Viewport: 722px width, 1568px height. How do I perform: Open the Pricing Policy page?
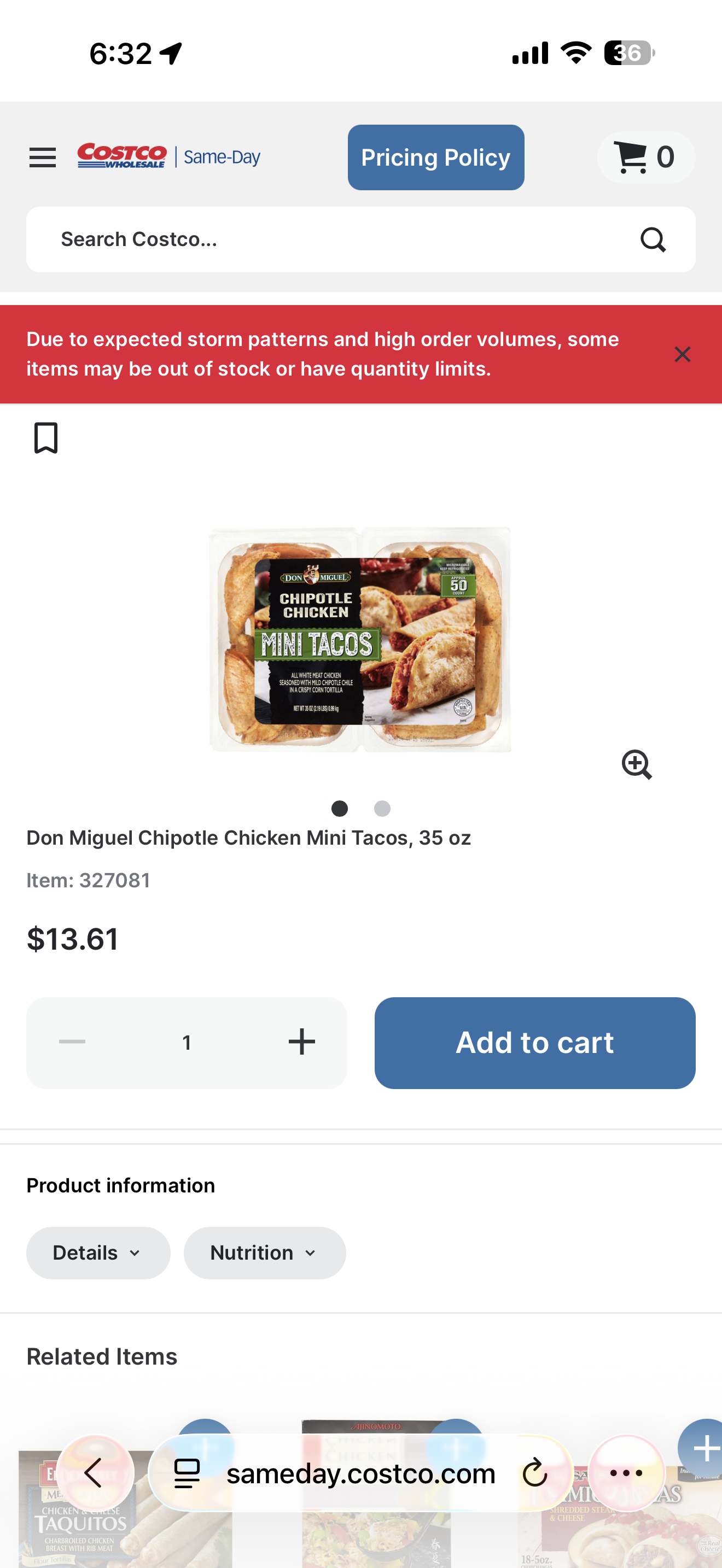pyautogui.click(x=436, y=157)
